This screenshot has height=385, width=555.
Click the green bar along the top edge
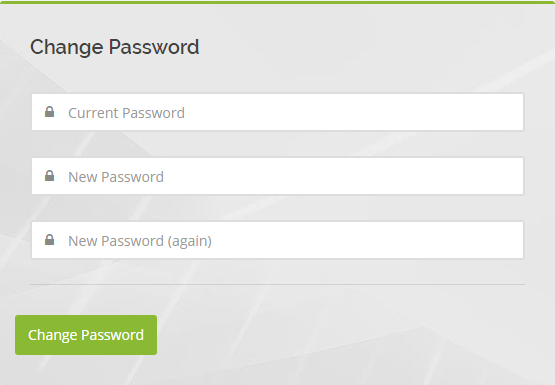click(278, 2)
